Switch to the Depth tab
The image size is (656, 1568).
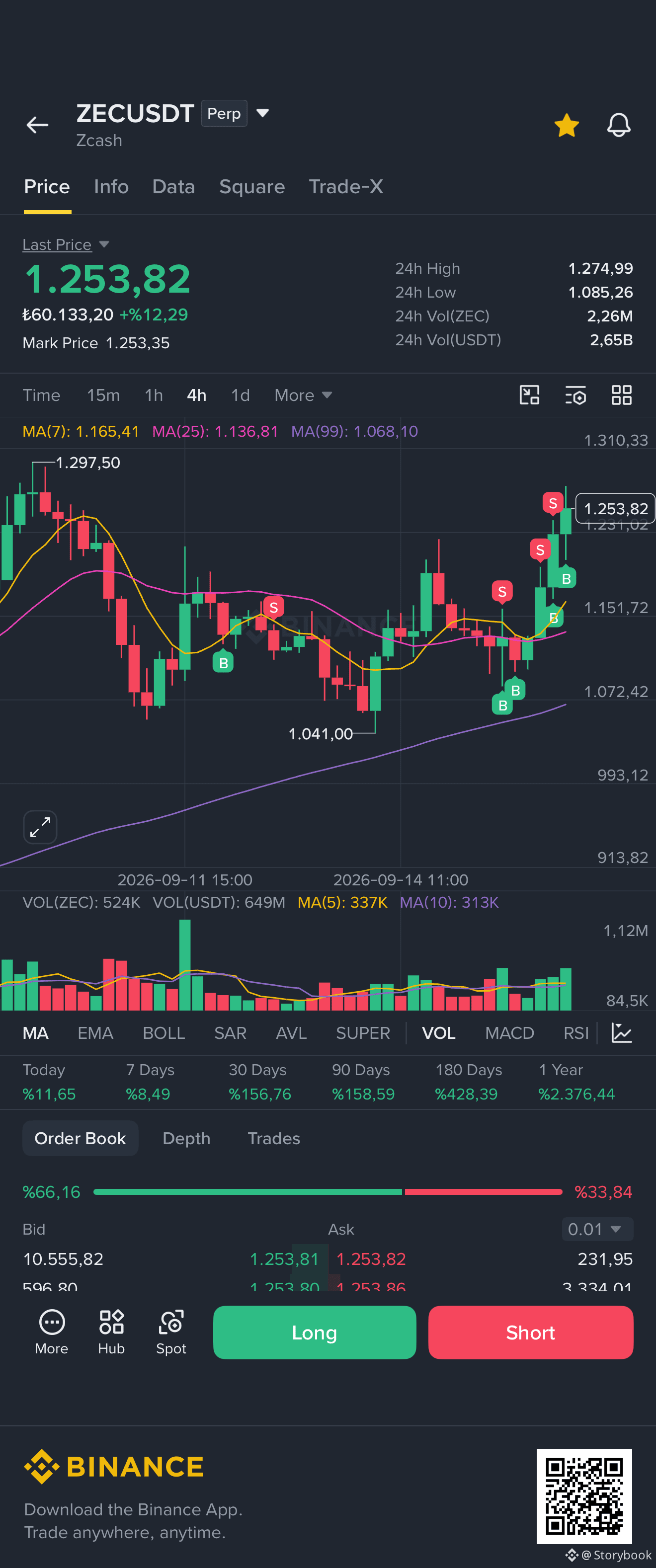tap(186, 1138)
